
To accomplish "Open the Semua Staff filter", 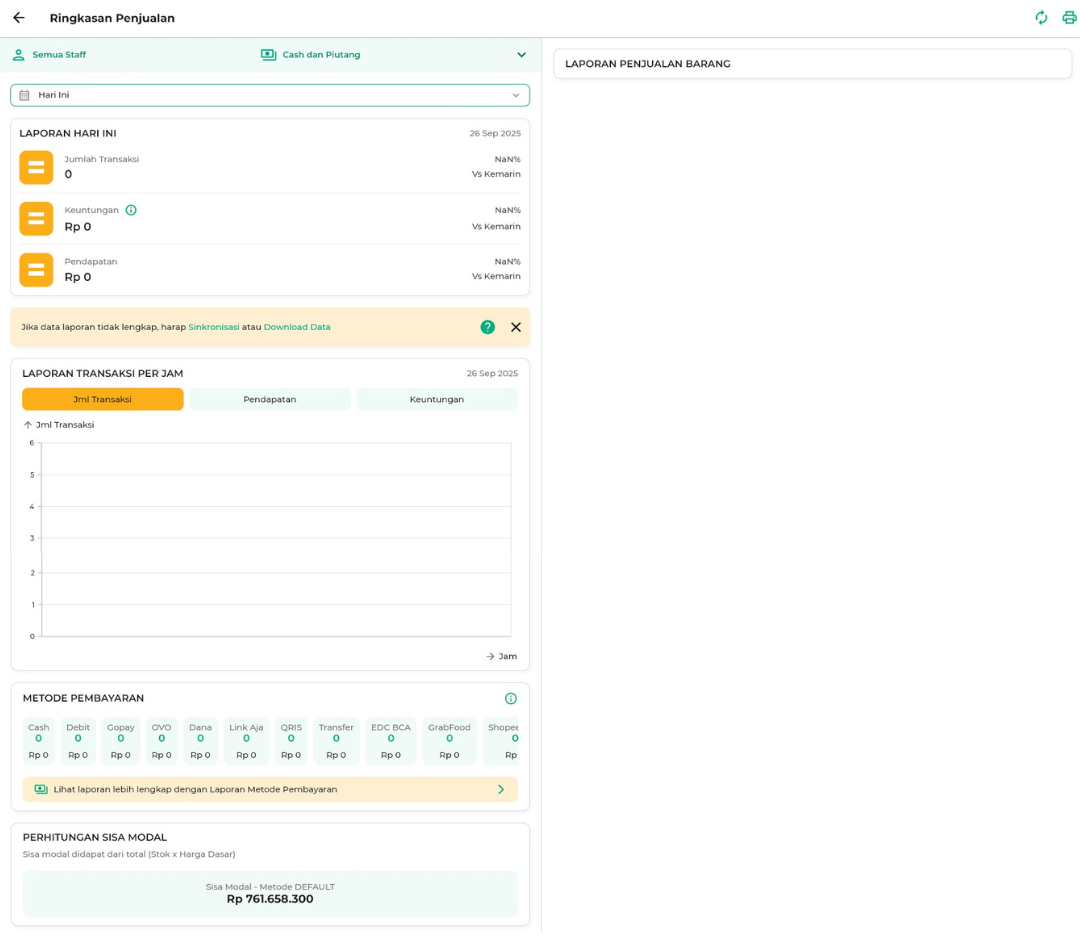I will click(x=50, y=55).
